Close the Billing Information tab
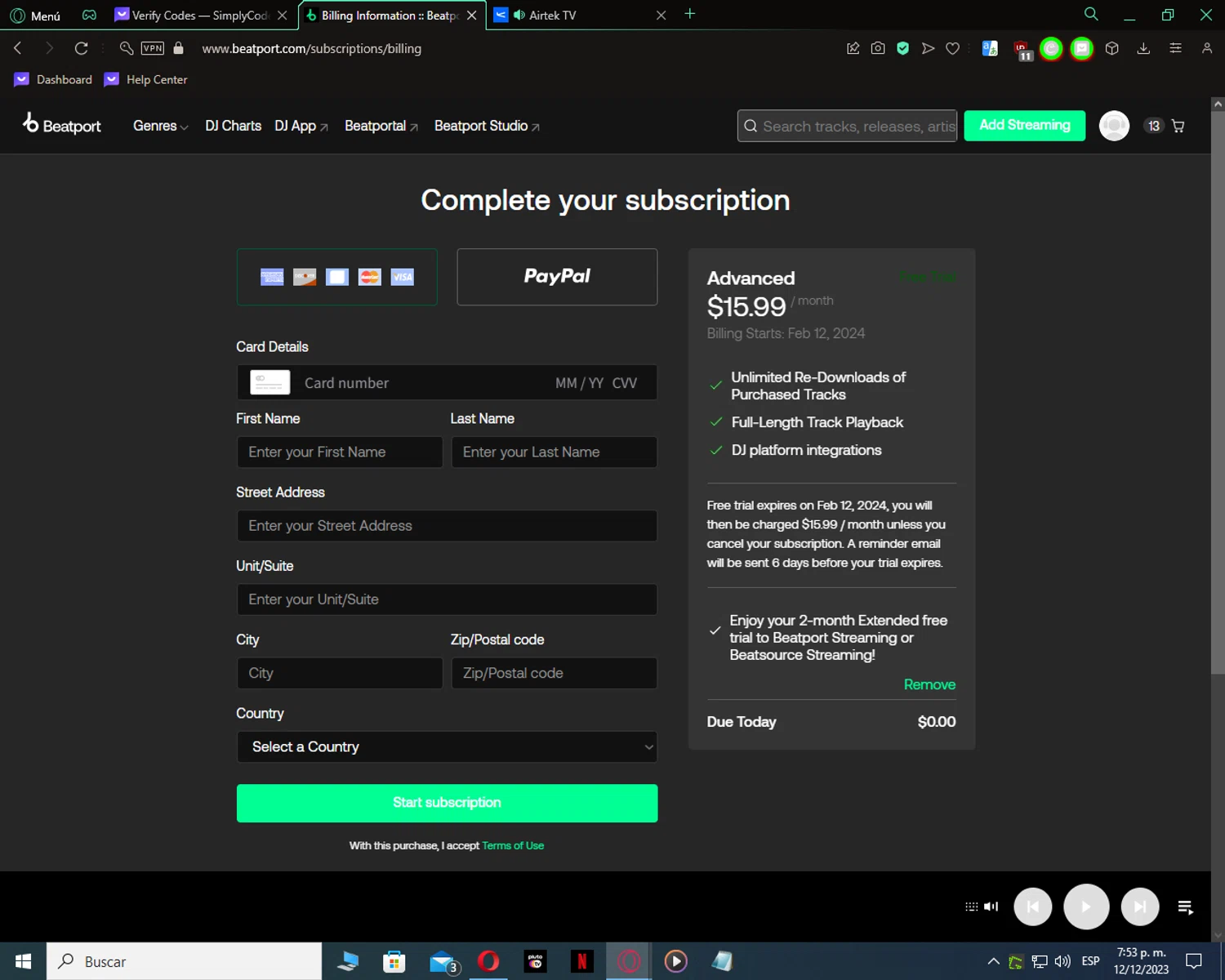Image resolution: width=1225 pixels, height=980 pixels. pyautogui.click(x=471, y=16)
